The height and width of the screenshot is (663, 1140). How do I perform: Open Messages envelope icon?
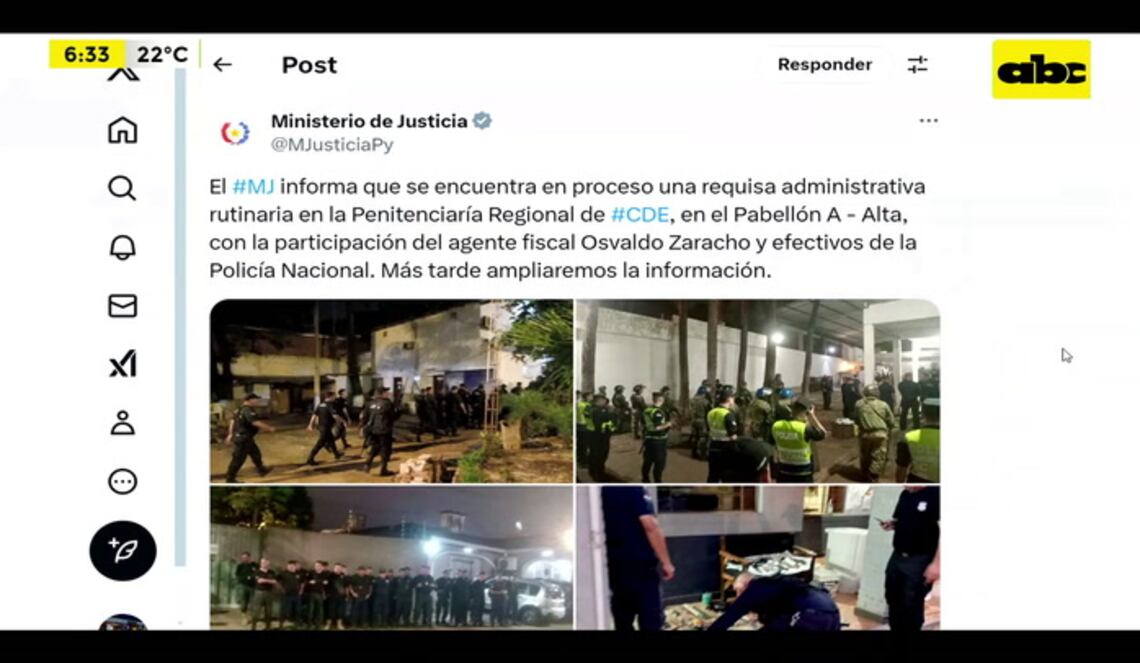click(x=122, y=305)
